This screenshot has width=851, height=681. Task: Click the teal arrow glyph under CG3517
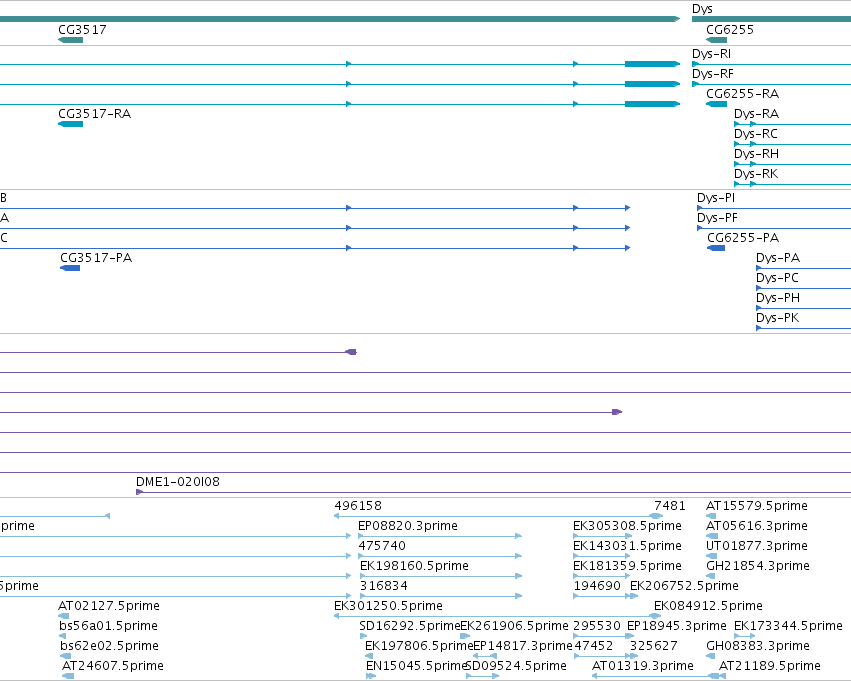click(x=71, y=40)
